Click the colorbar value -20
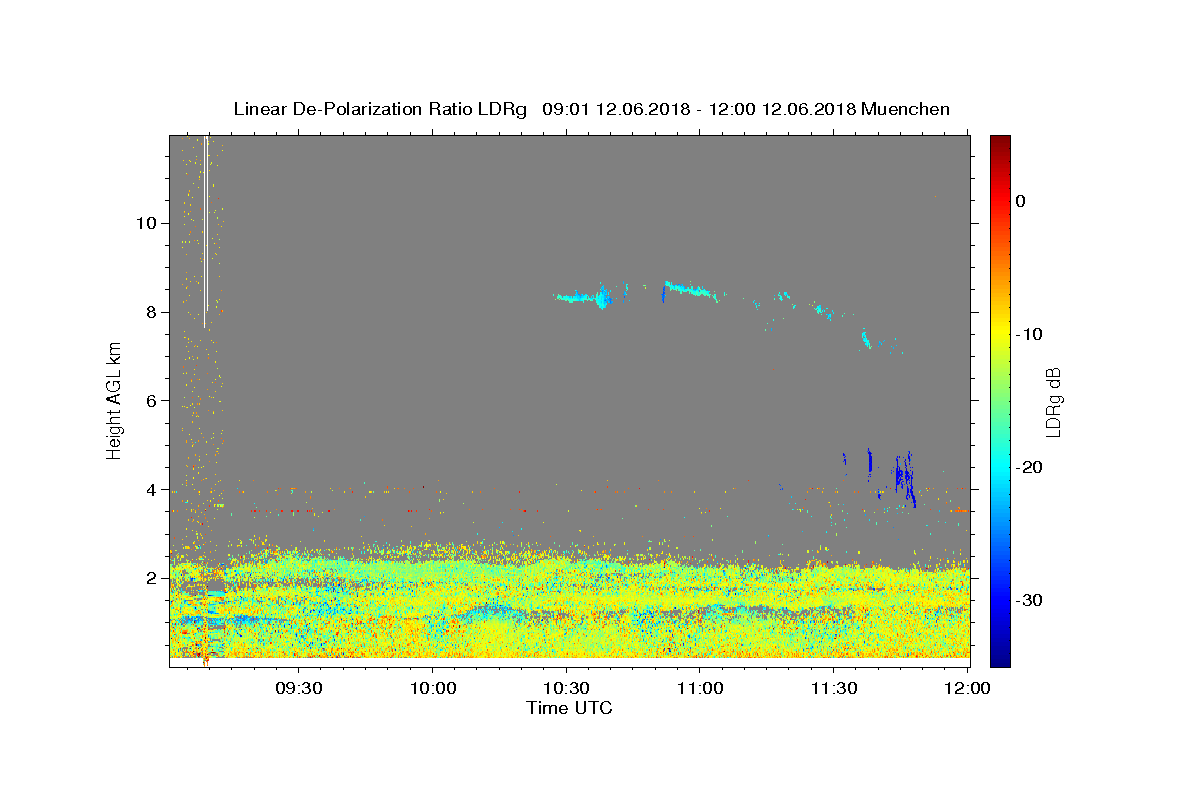Screen dimensions: 1200x800 pos(1030,467)
